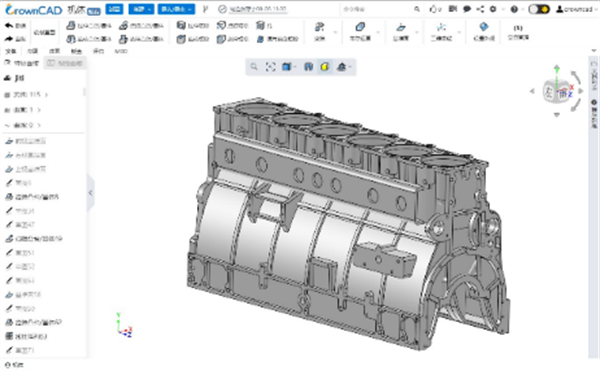Open the chat comments icon

[467, 9]
